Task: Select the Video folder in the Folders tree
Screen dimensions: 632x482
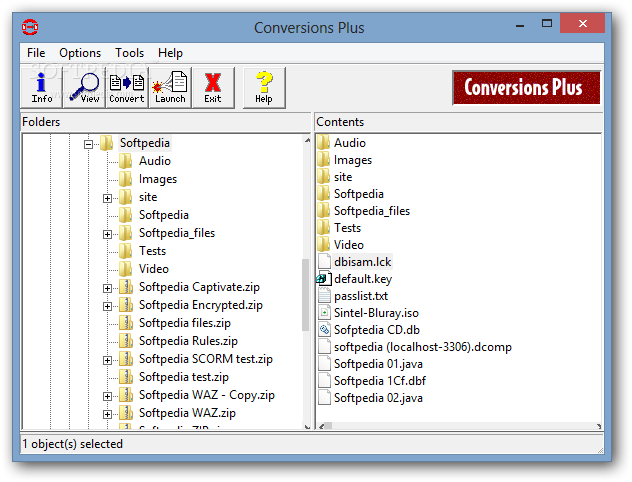Action: [154, 269]
